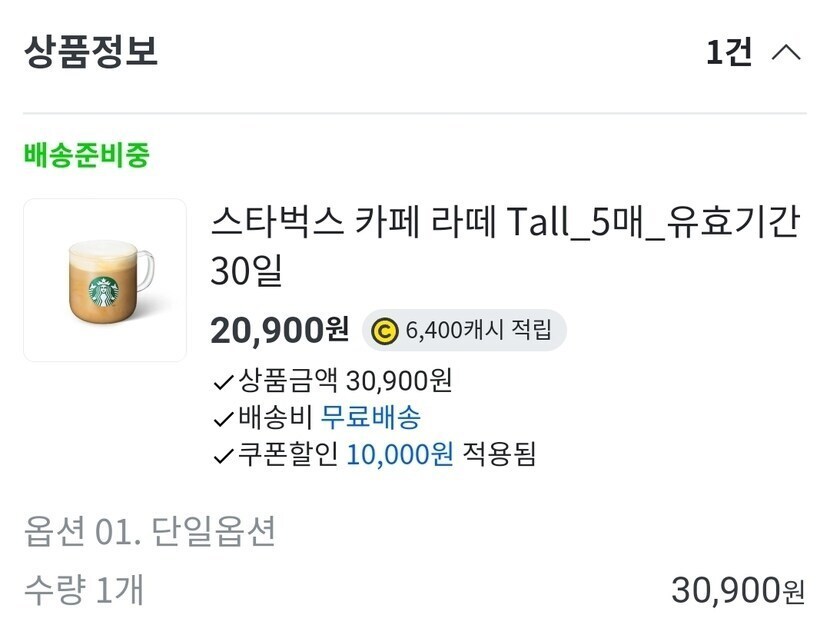Viewport: 830px width, 625px height.
Task: Click the 배송준비중 status label
Action: 86,156
